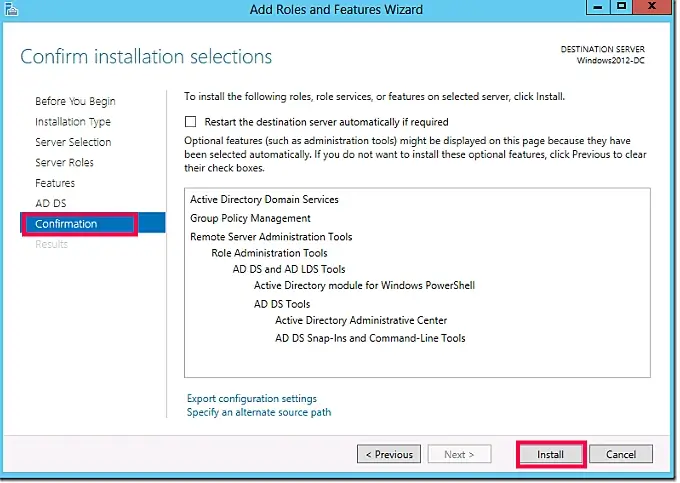Go to the Server Roles step
Viewport: 680px width, 483px height.
[x=64, y=163]
